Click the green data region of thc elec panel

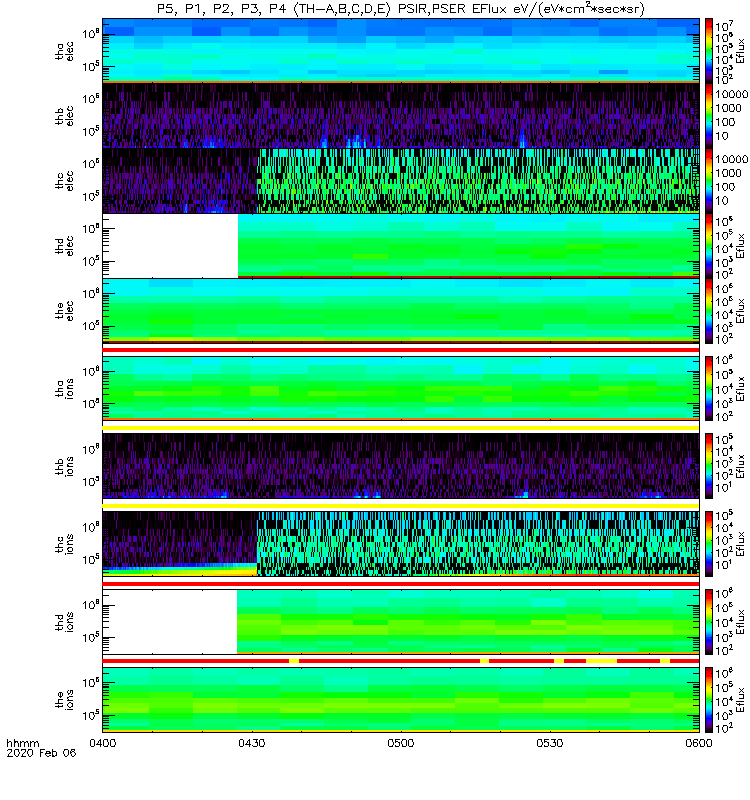[478, 181]
